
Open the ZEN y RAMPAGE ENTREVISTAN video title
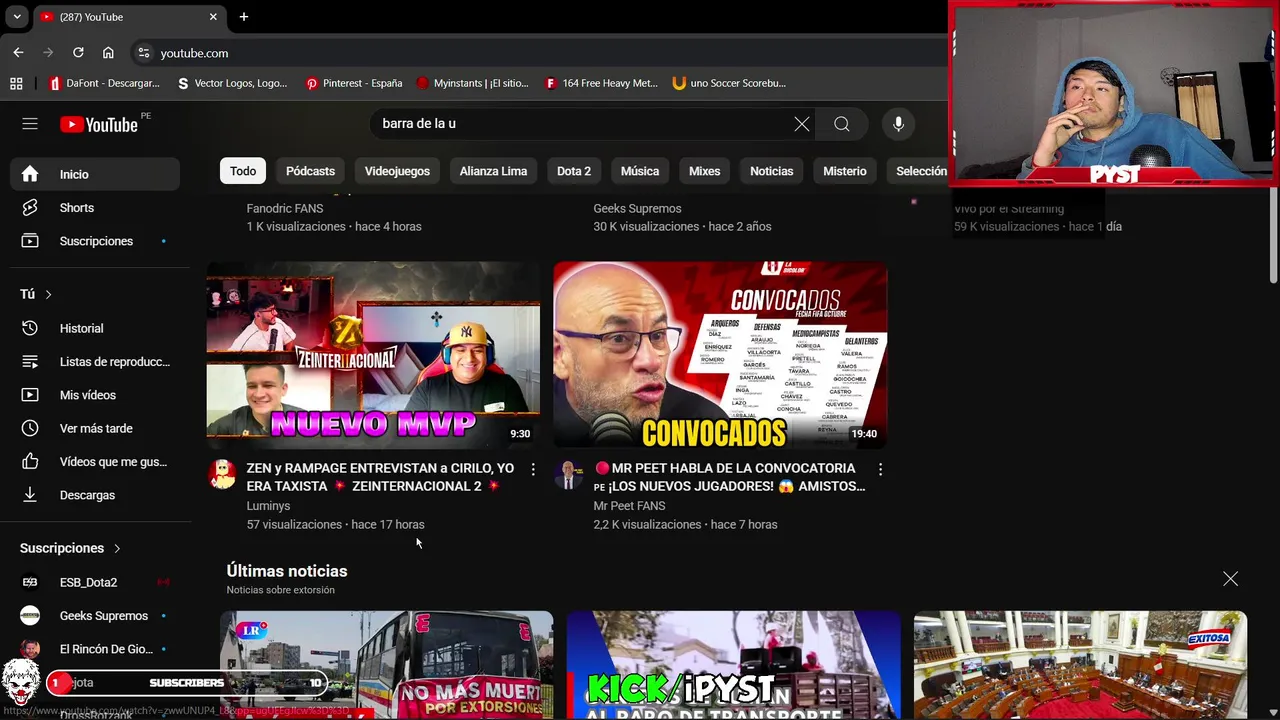(x=380, y=477)
